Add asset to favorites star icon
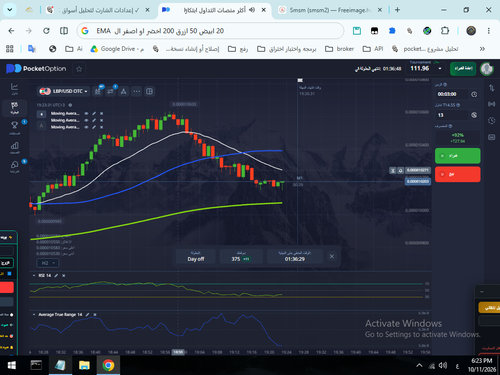Screen dimensions: 500x375 click(79, 69)
